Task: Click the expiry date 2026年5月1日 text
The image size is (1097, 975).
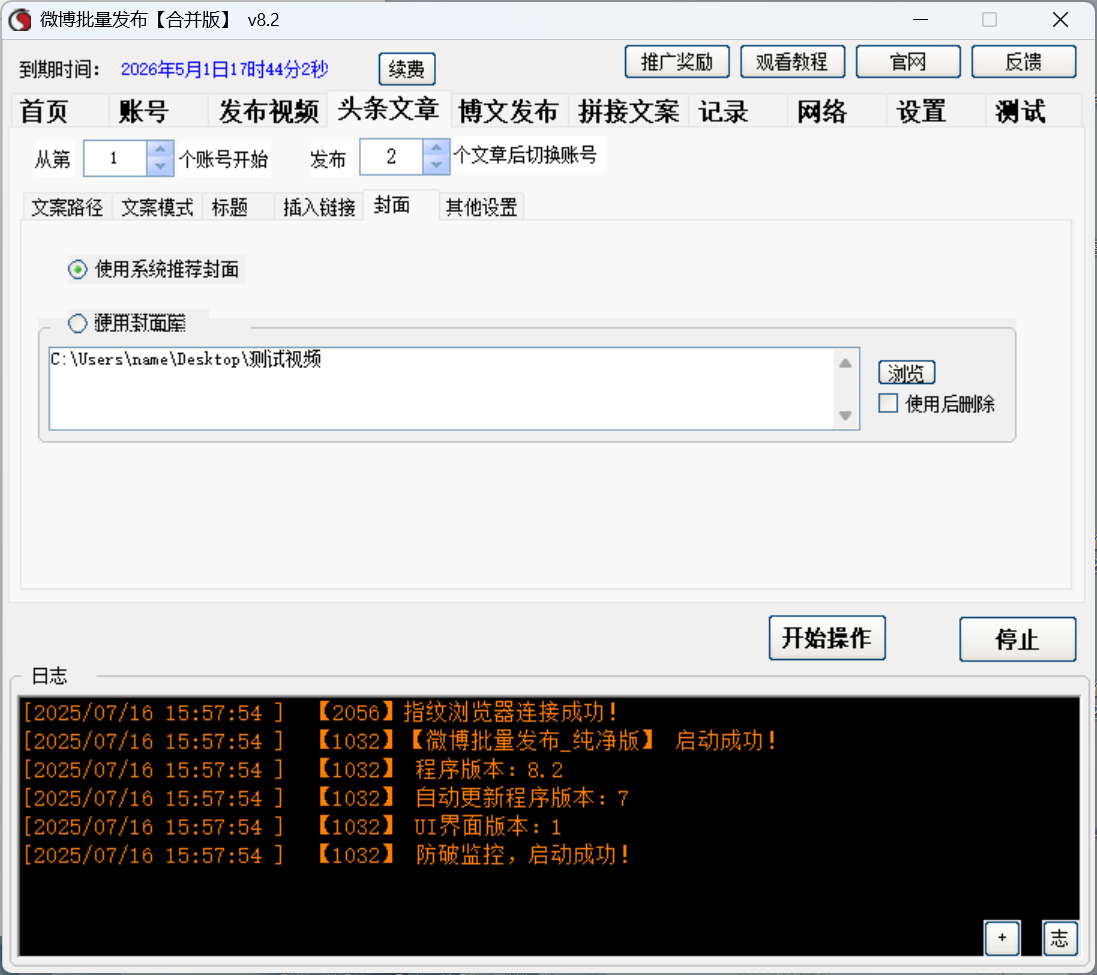Action: 224,69
